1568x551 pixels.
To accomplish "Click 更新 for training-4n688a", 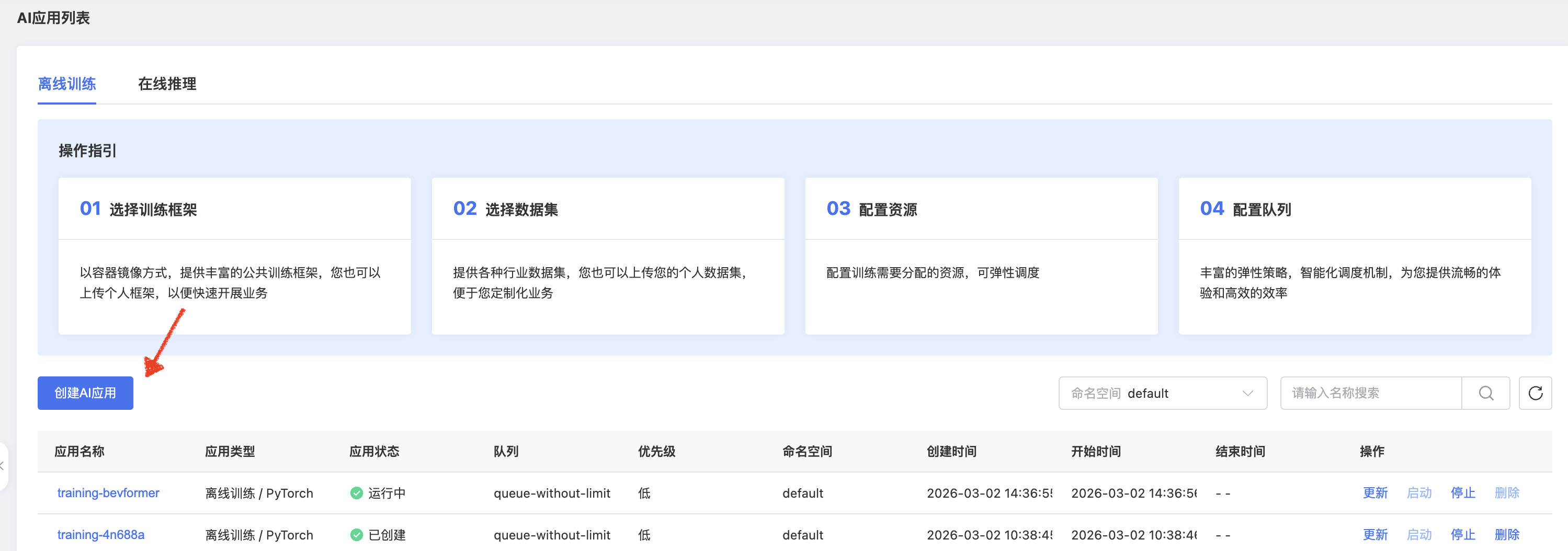I will 1375,535.
